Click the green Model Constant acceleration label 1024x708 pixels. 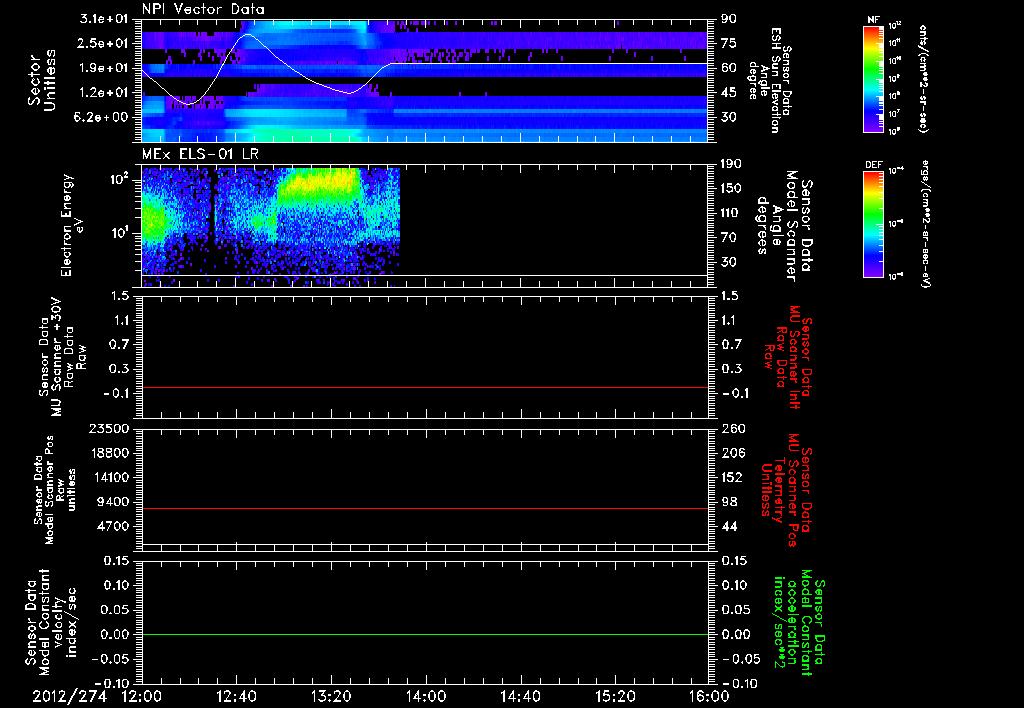[x=798, y=620]
